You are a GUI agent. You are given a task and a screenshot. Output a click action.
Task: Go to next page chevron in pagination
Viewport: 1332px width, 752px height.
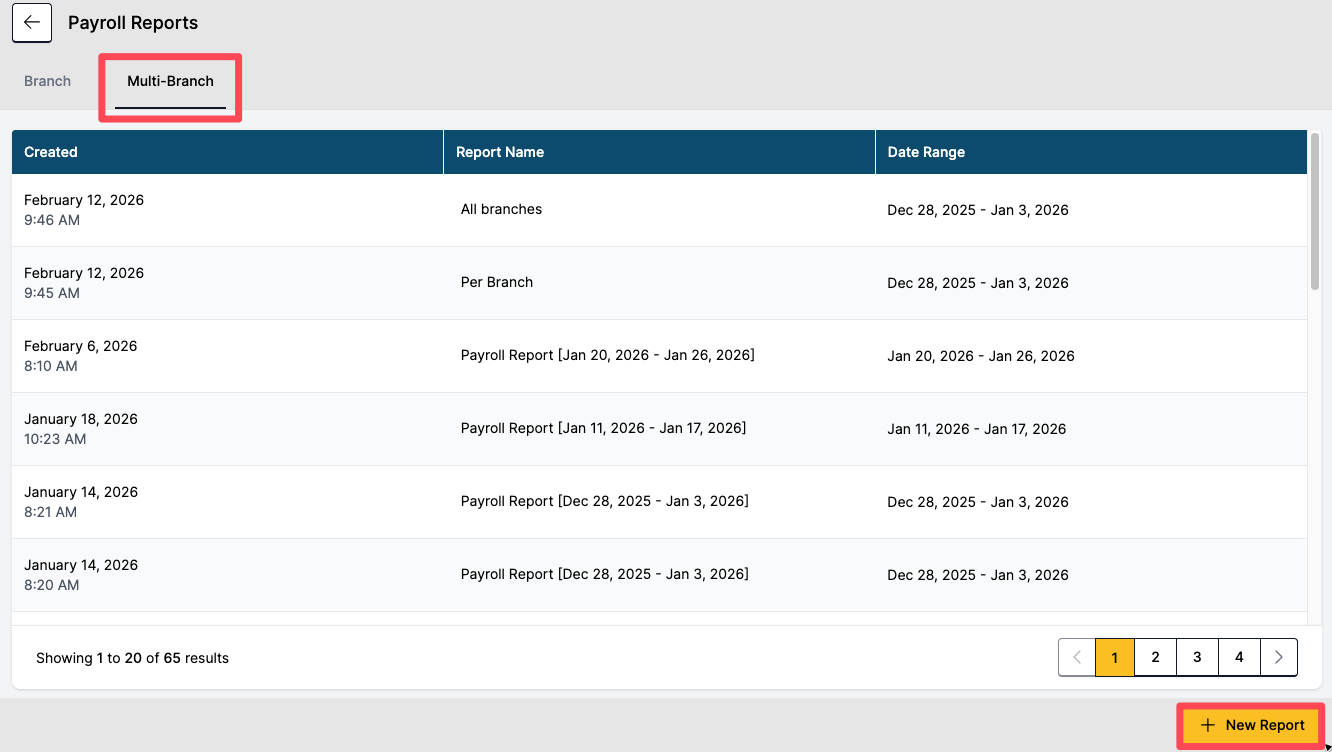pos(1278,657)
